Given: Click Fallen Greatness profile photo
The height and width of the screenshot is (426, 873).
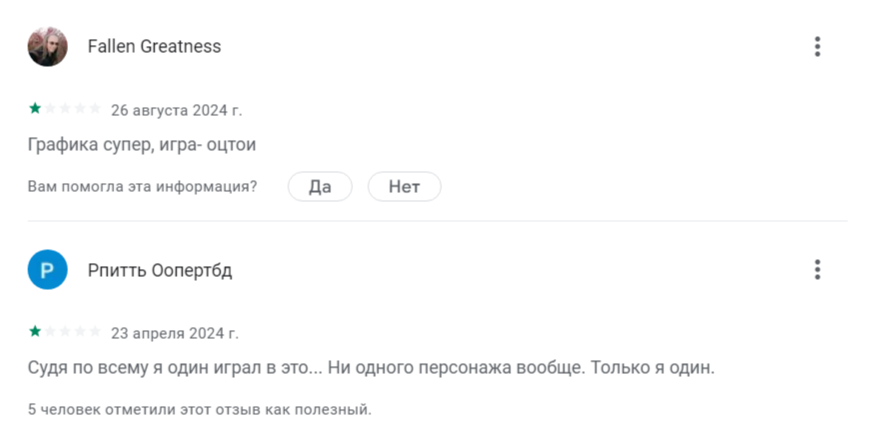Looking at the screenshot, I should click(48, 47).
